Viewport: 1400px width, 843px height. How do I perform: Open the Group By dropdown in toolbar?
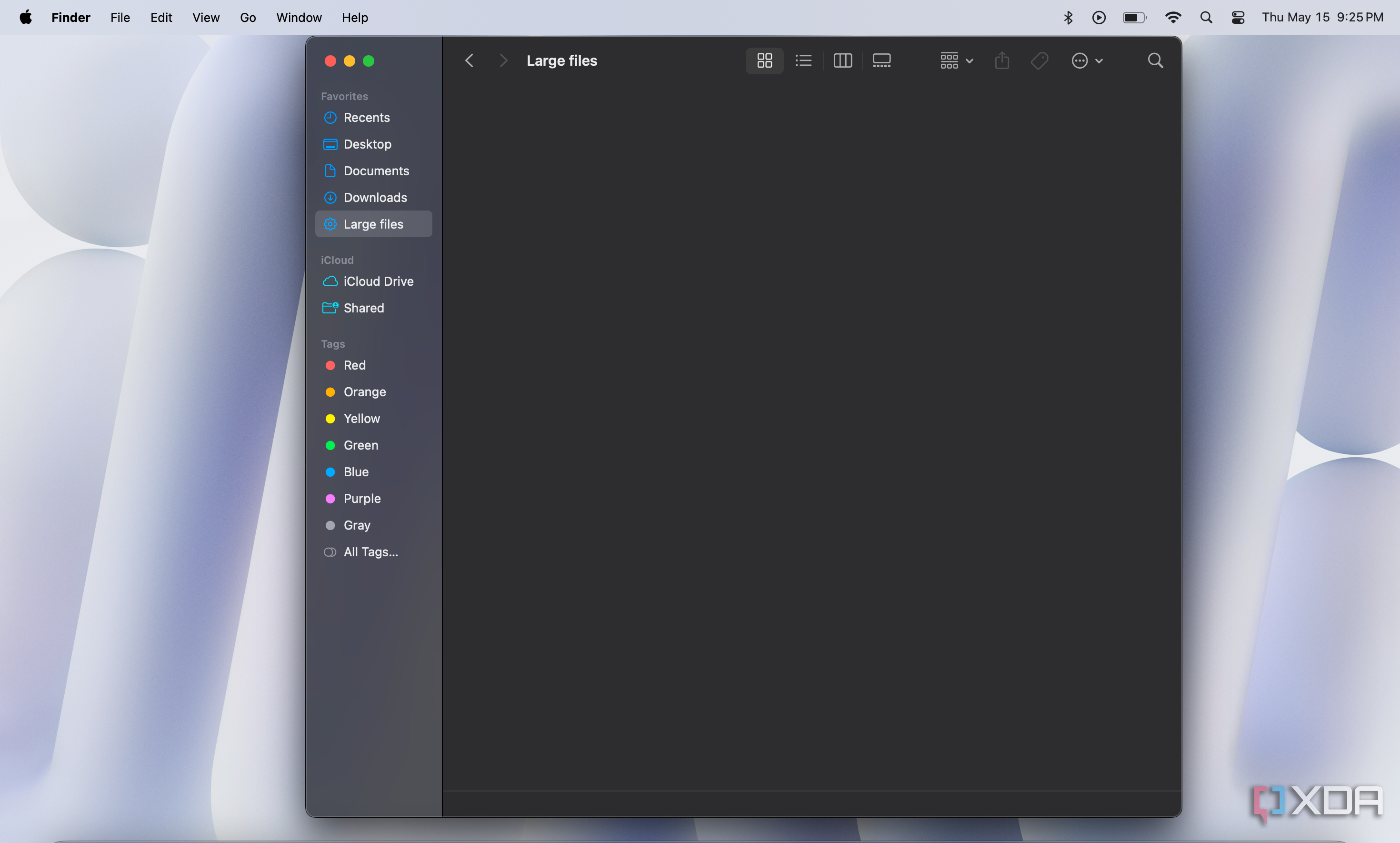[957, 61]
